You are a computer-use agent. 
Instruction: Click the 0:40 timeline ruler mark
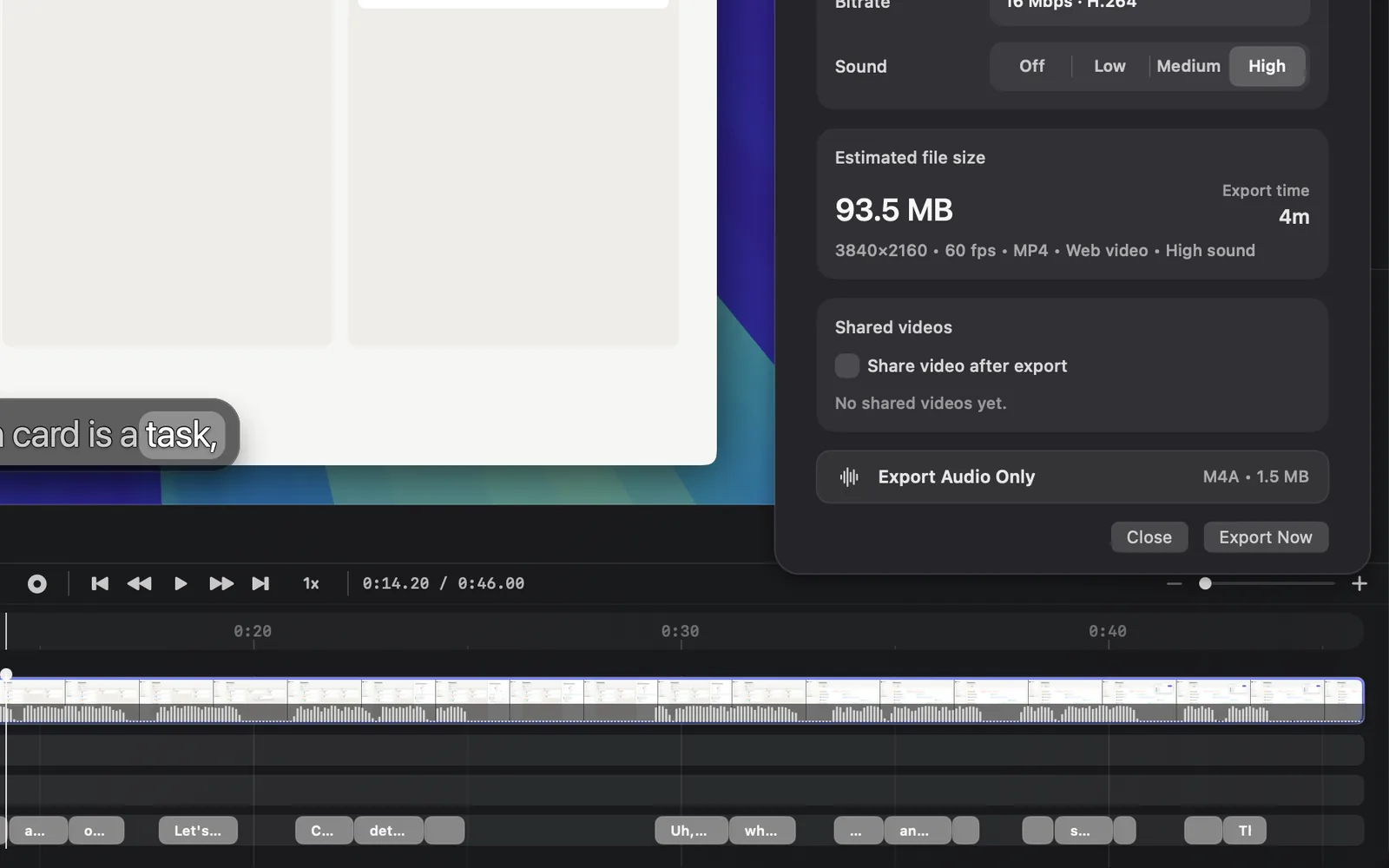point(1108,631)
